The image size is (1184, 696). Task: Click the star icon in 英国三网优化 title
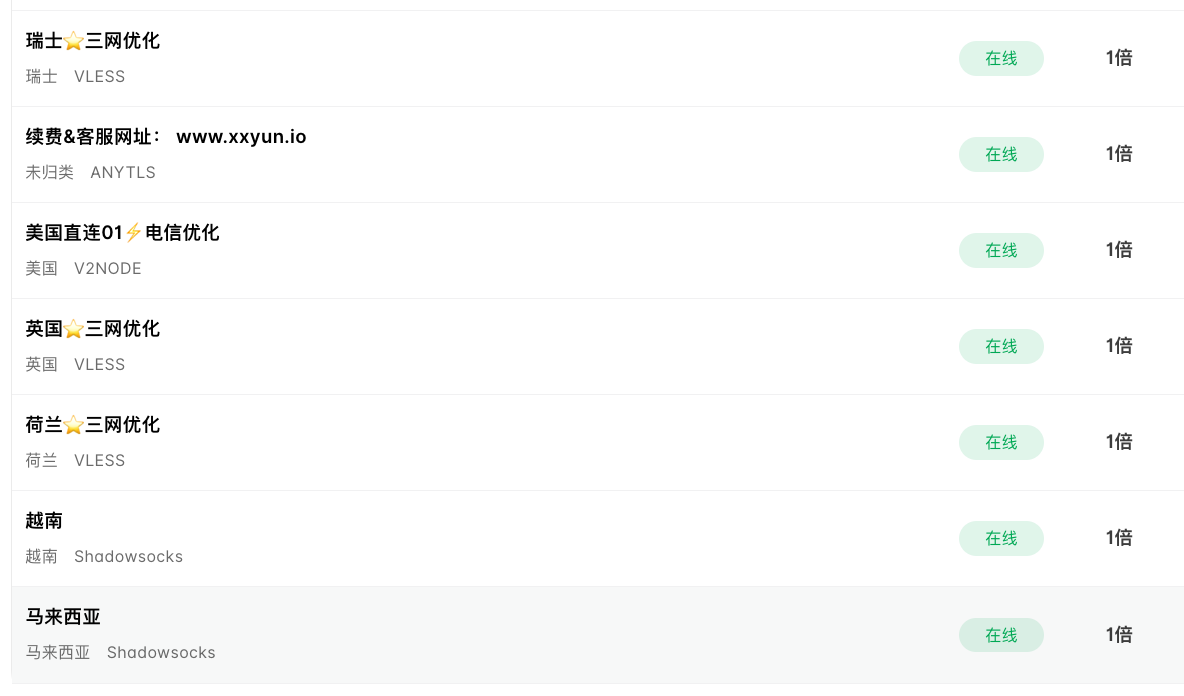(x=73, y=329)
